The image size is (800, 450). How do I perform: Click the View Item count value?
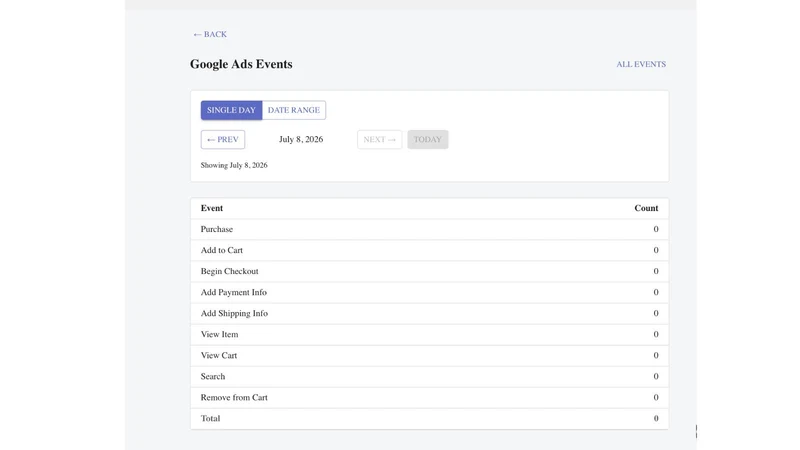656,334
